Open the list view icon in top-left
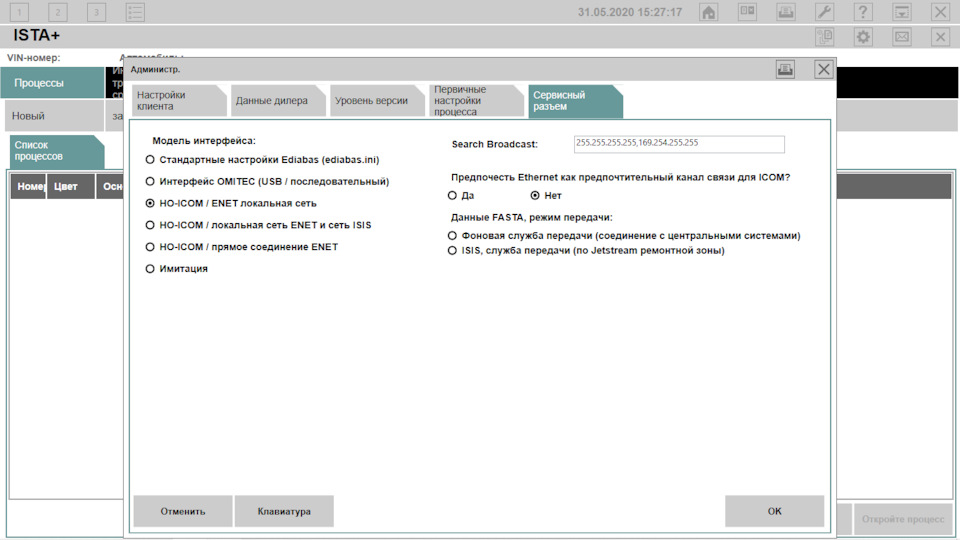This screenshot has width=960, height=540. 135,12
